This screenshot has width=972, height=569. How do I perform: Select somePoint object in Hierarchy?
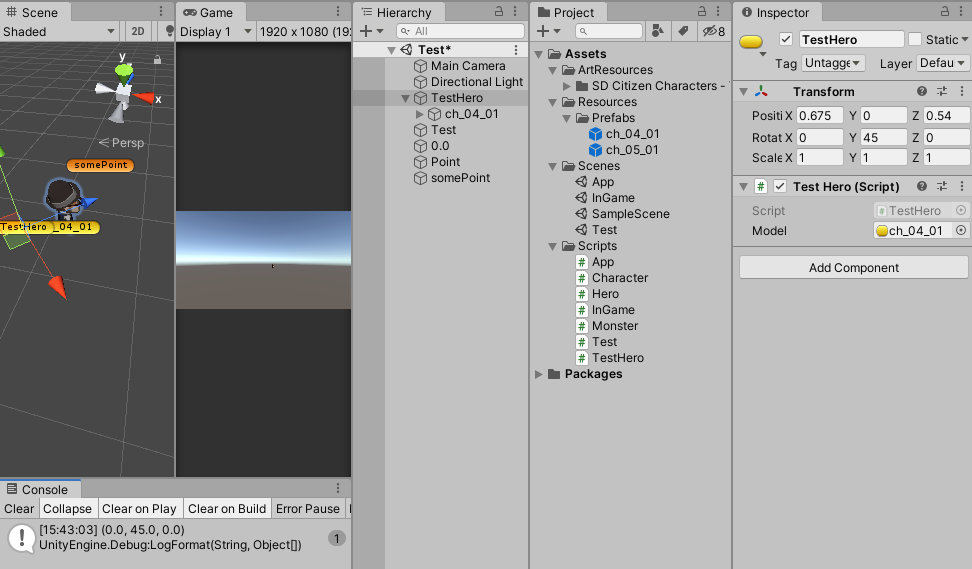460,178
